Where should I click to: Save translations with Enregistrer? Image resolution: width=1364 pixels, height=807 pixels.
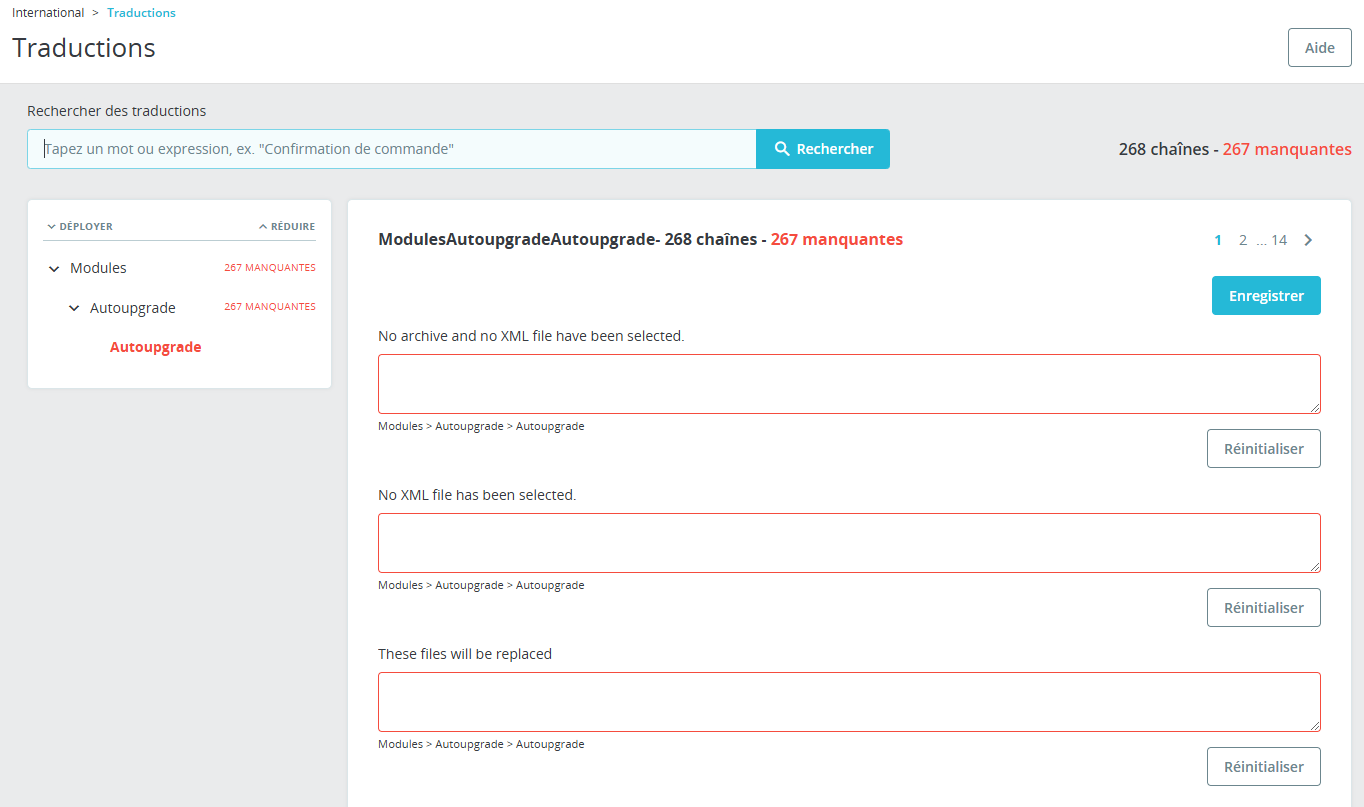pyautogui.click(x=1266, y=296)
